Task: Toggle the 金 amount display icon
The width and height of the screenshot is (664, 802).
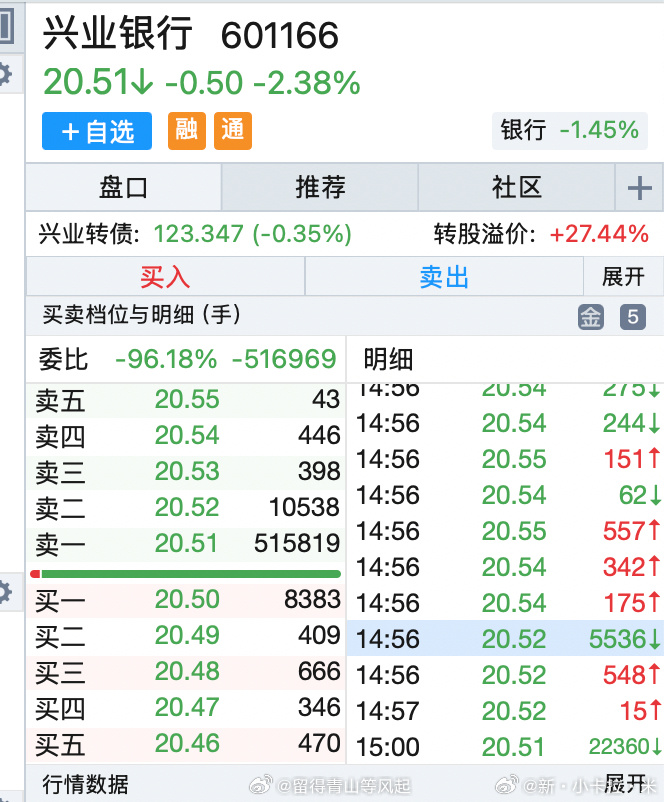Action: (591, 317)
